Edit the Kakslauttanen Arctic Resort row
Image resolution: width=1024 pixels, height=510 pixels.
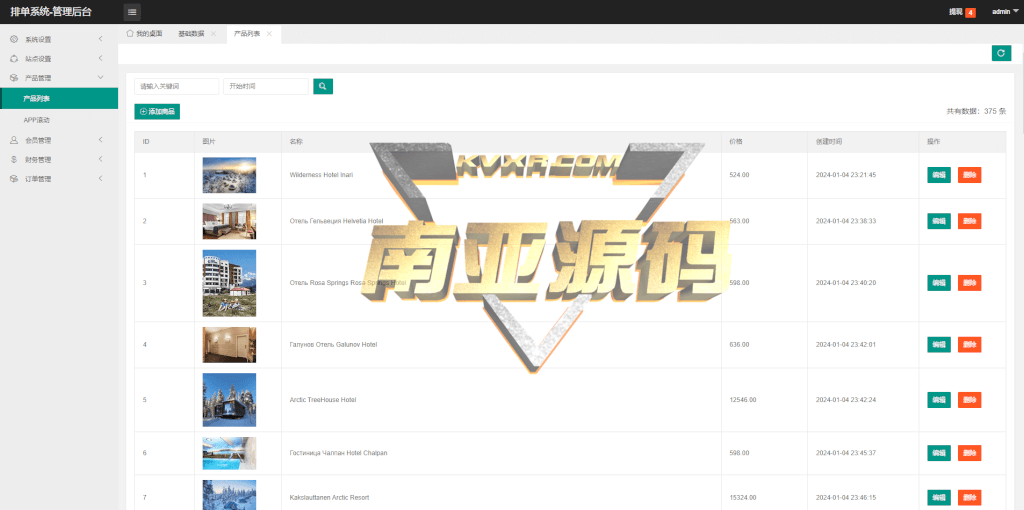[939, 498]
